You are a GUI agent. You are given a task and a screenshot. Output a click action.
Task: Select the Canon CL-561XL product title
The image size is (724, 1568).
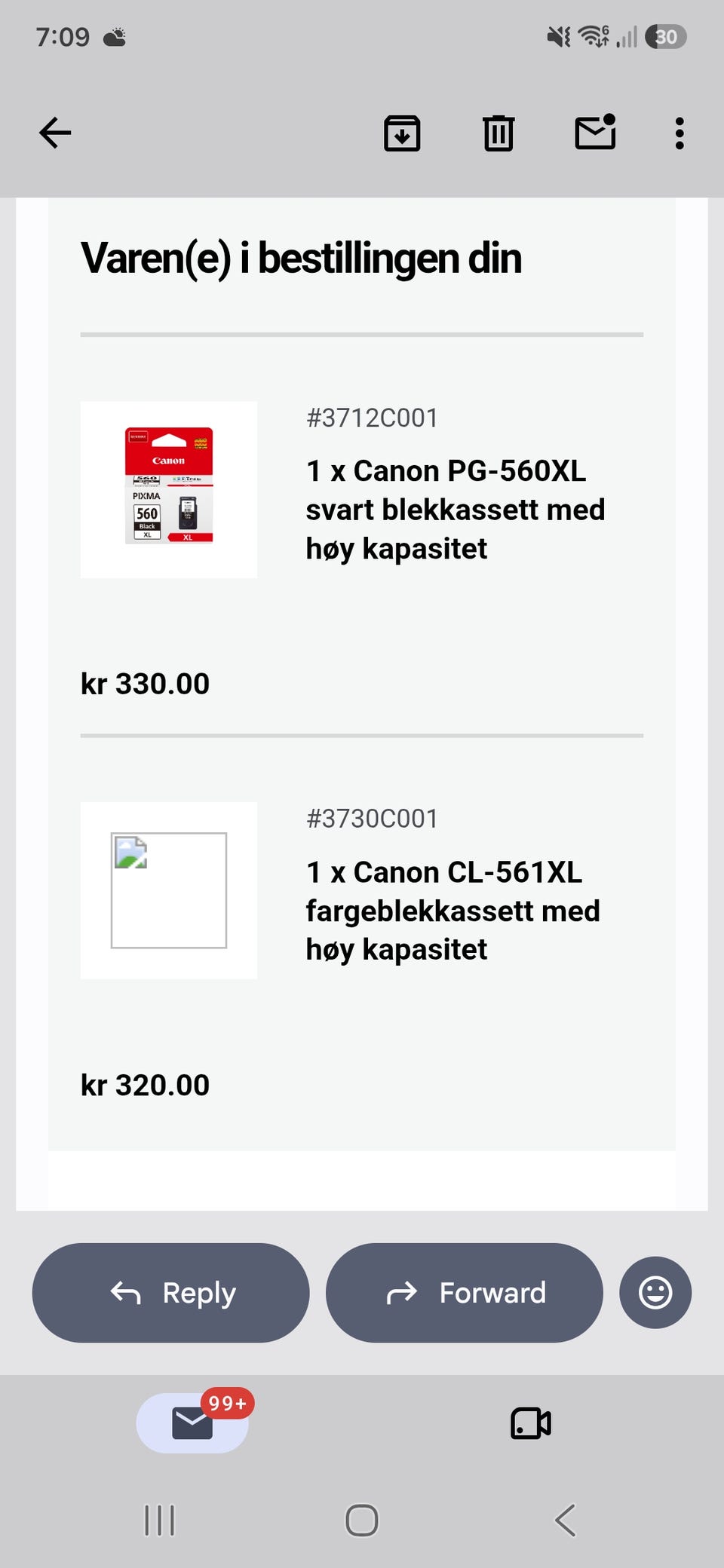coord(453,911)
